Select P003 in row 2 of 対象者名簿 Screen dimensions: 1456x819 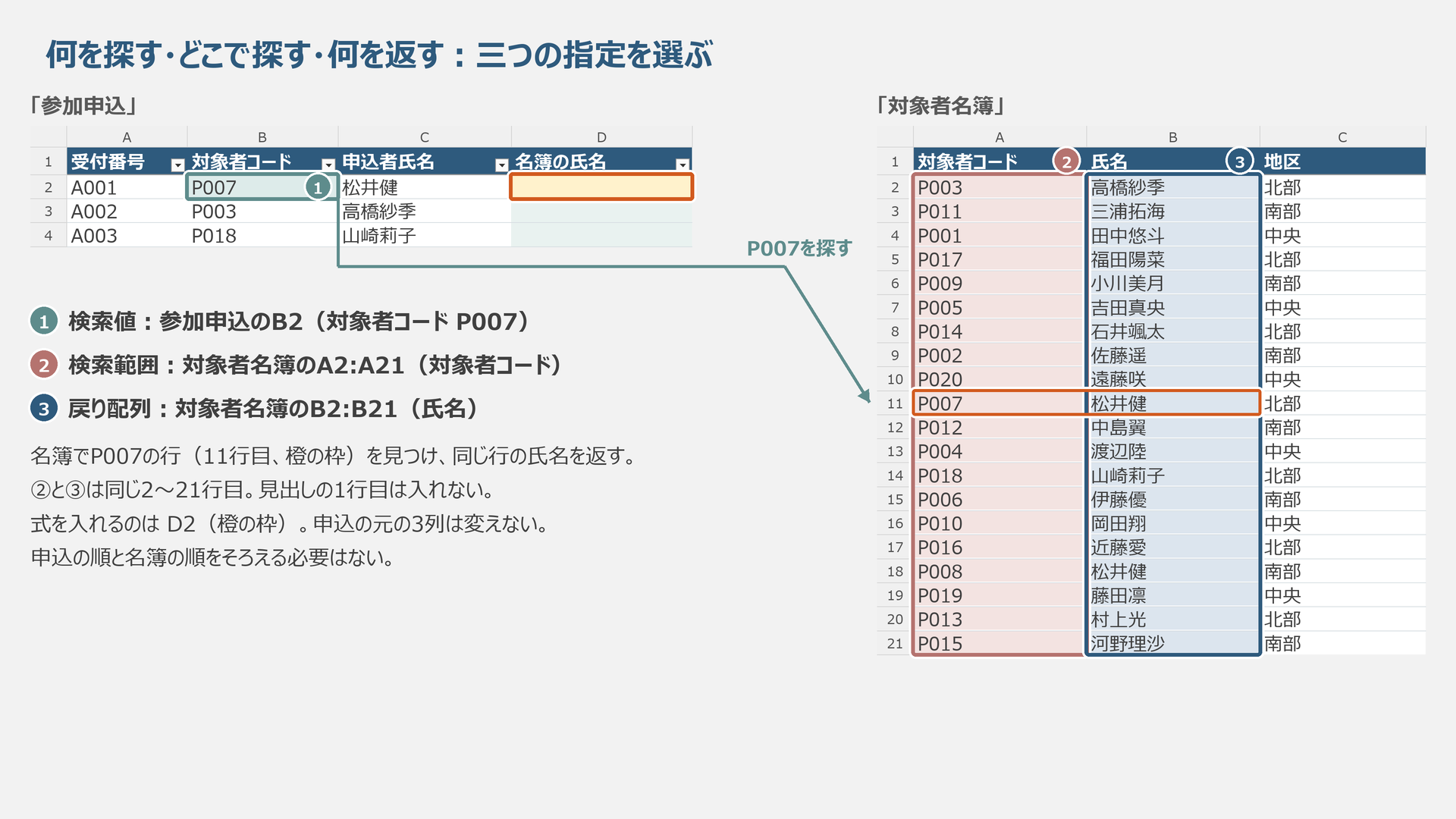click(x=999, y=187)
